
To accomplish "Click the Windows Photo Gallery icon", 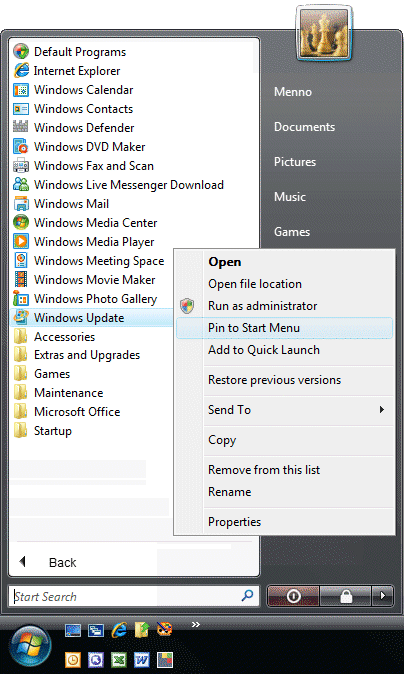I will click(21, 298).
